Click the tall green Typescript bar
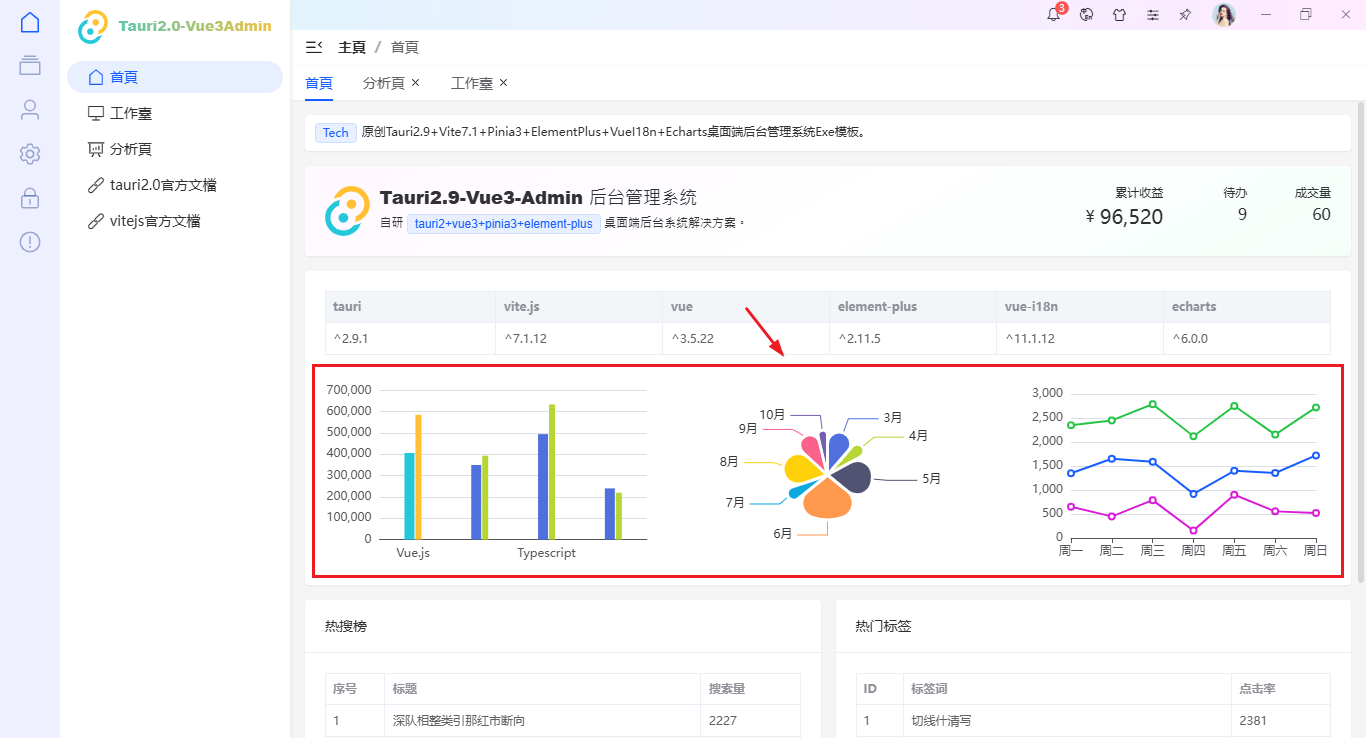This screenshot has width=1366, height=738. tap(552, 472)
